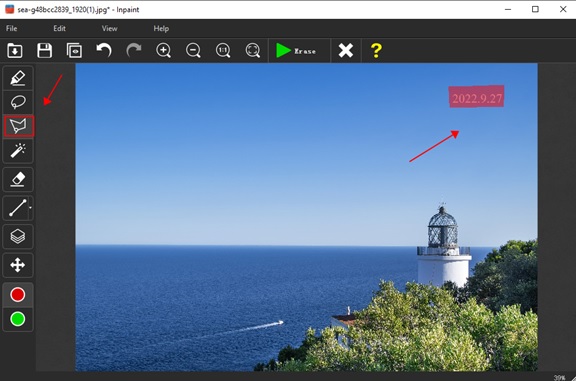Maximize the Inpaint window
Screen dimensions: 576x381
pyautogui.click(x=535, y=9)
